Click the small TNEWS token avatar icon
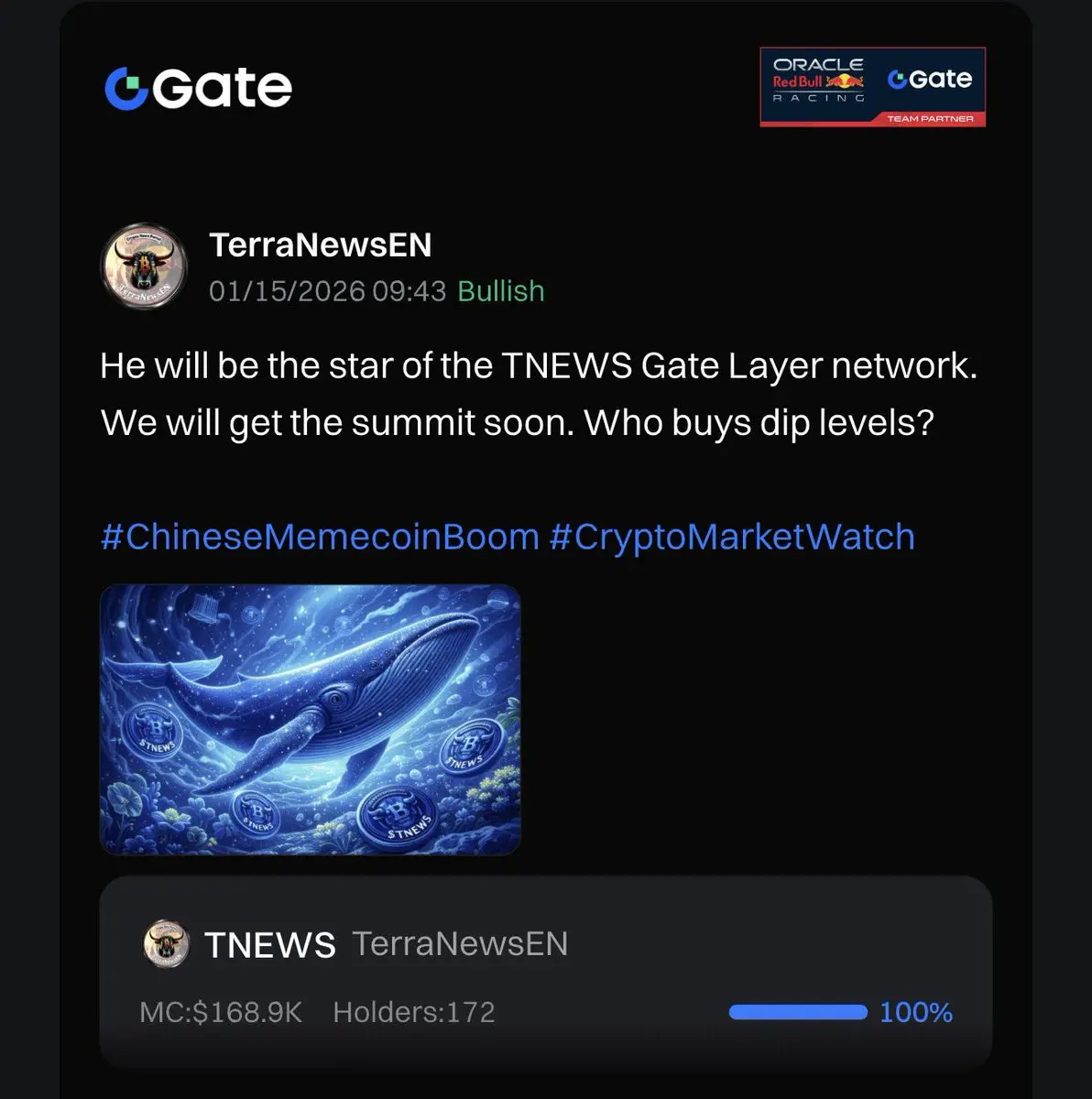Image resolution: width=1092 pixels, height=1099 pixels. (167, 944)
